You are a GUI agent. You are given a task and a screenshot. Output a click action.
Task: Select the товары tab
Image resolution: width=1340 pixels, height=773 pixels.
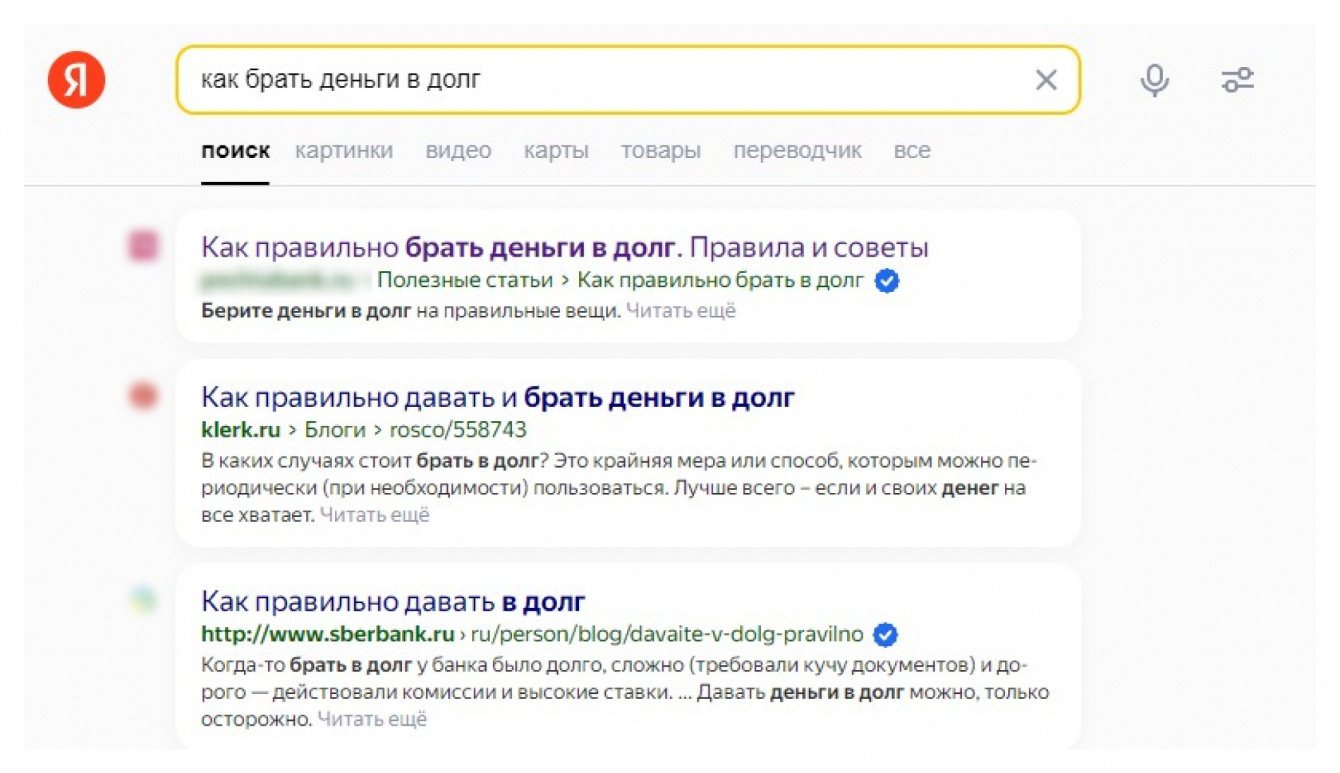click(x=660, y=151)
